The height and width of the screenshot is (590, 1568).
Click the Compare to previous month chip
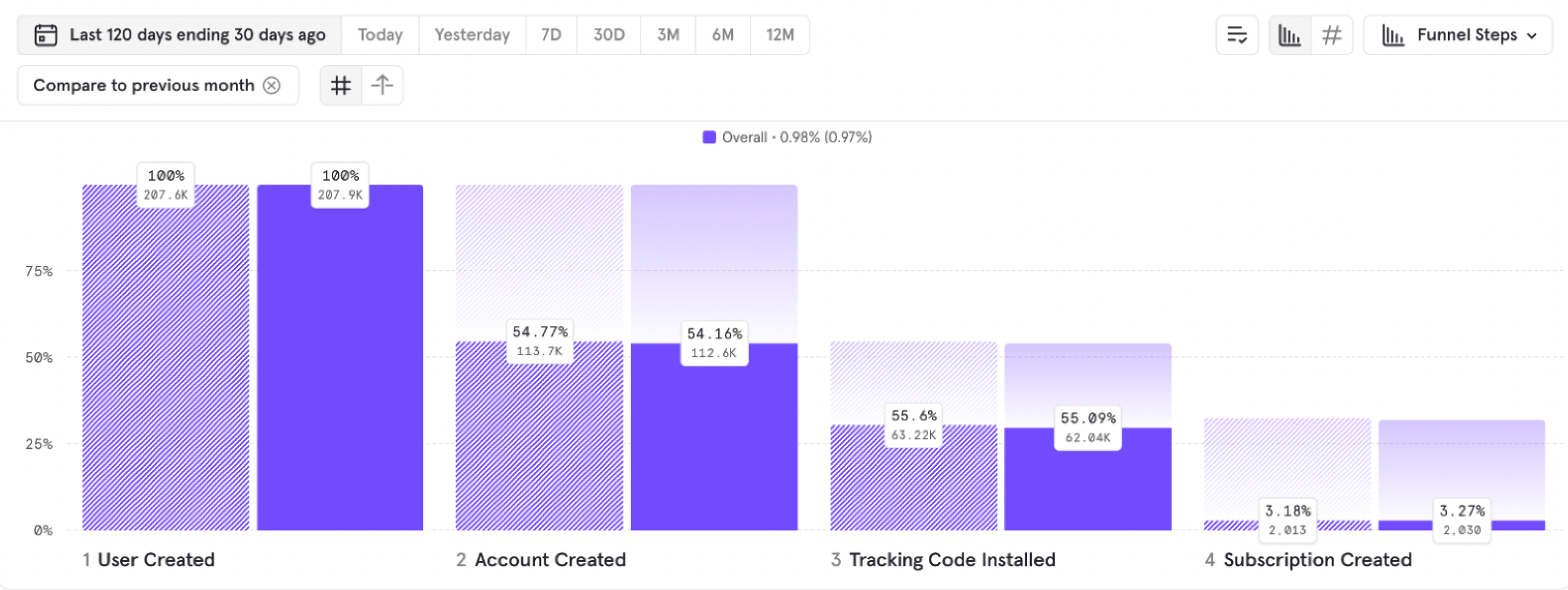(x=158, y=85)
